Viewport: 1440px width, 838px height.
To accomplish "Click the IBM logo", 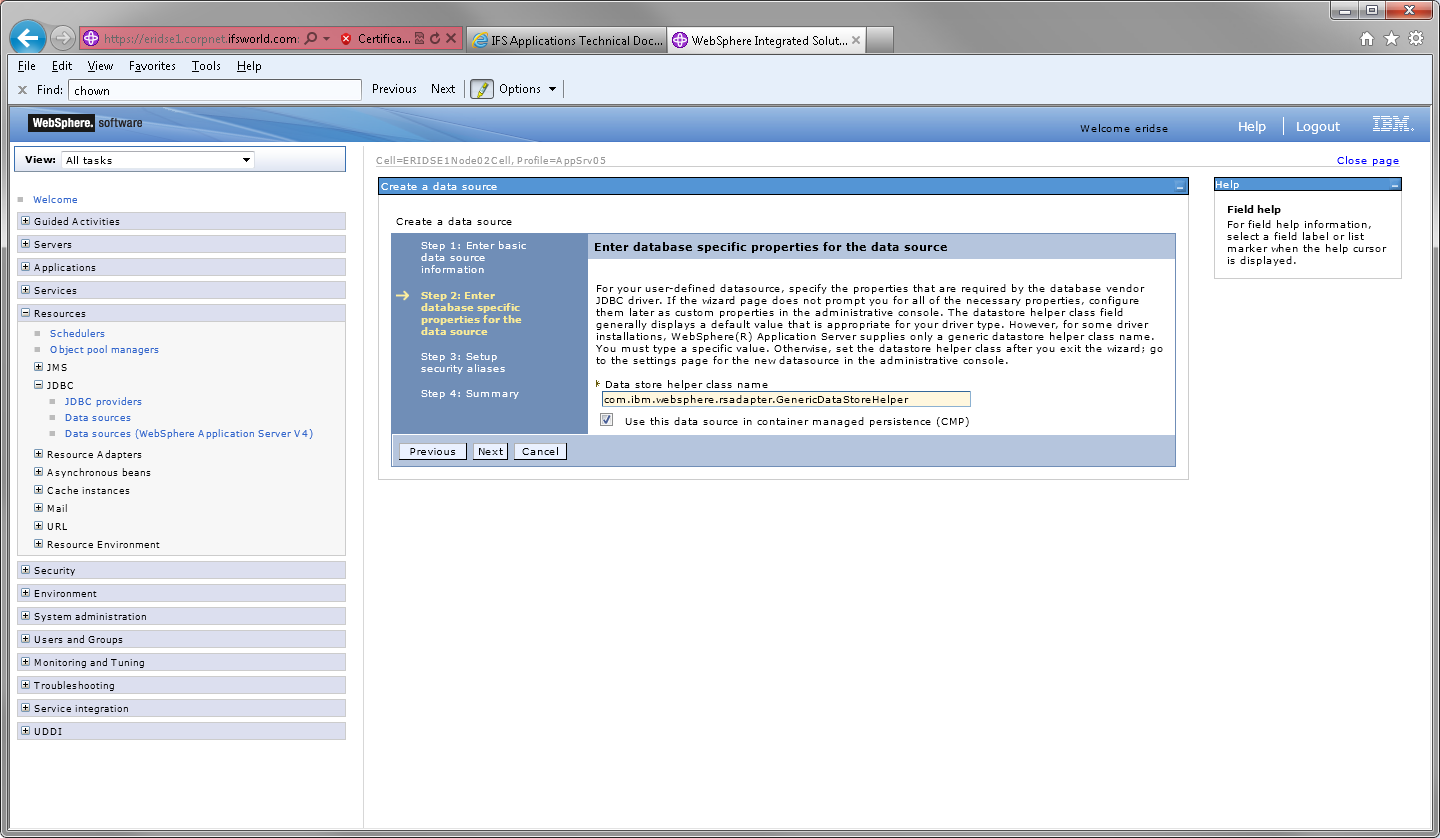I will point(1393,125).
